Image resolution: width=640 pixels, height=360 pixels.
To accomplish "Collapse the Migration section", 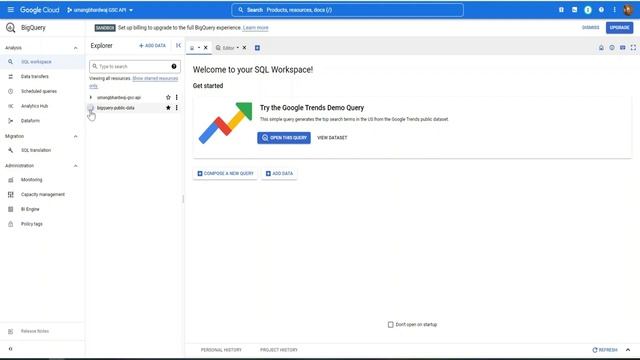I will (x=76, y=136).
